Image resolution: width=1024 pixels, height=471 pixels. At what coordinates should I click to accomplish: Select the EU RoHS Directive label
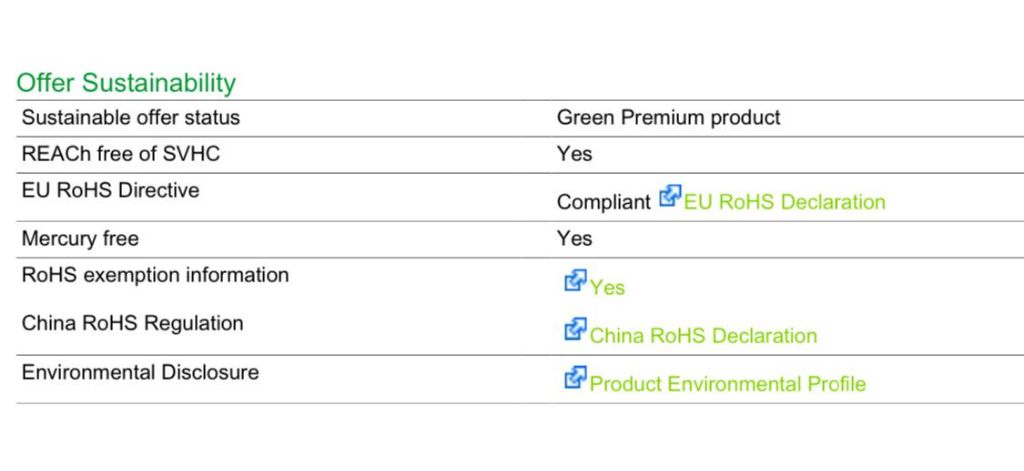[110, 190]
